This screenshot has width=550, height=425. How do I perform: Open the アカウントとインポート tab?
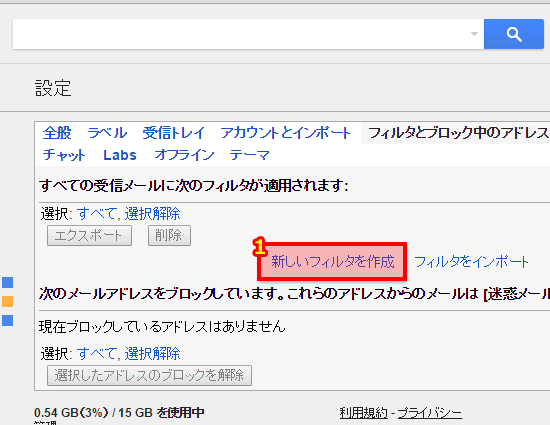tap(286, 133)
